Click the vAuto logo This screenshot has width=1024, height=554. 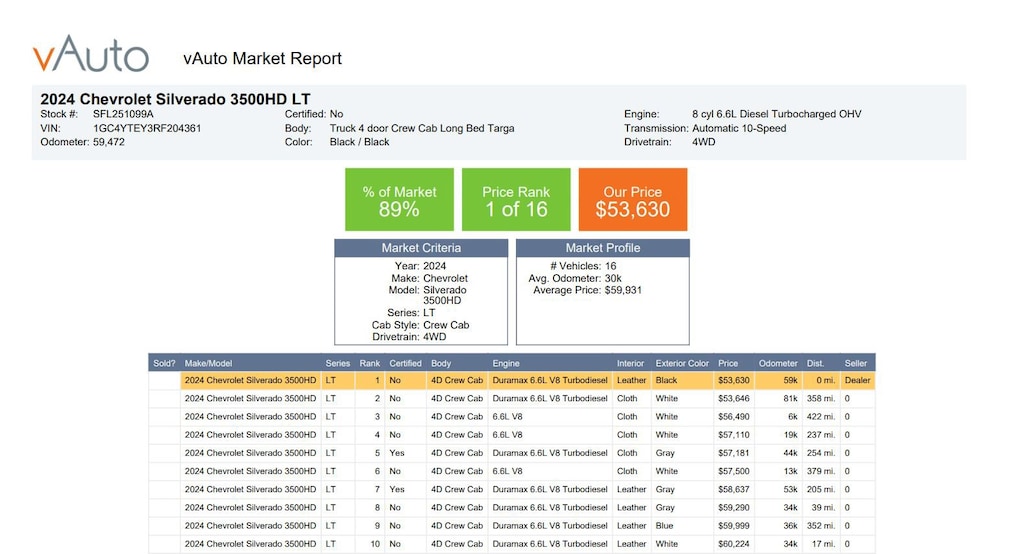click(90, 56)
